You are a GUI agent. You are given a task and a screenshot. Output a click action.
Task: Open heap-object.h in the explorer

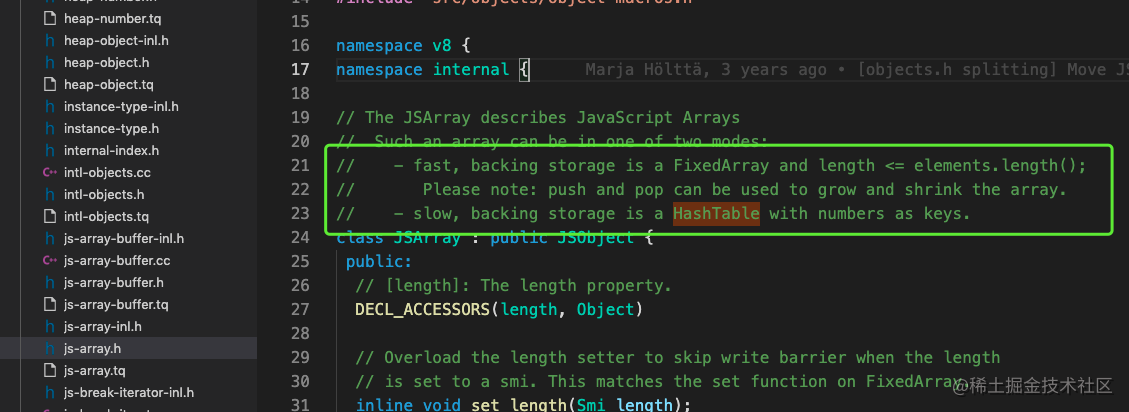pos(106,62)
